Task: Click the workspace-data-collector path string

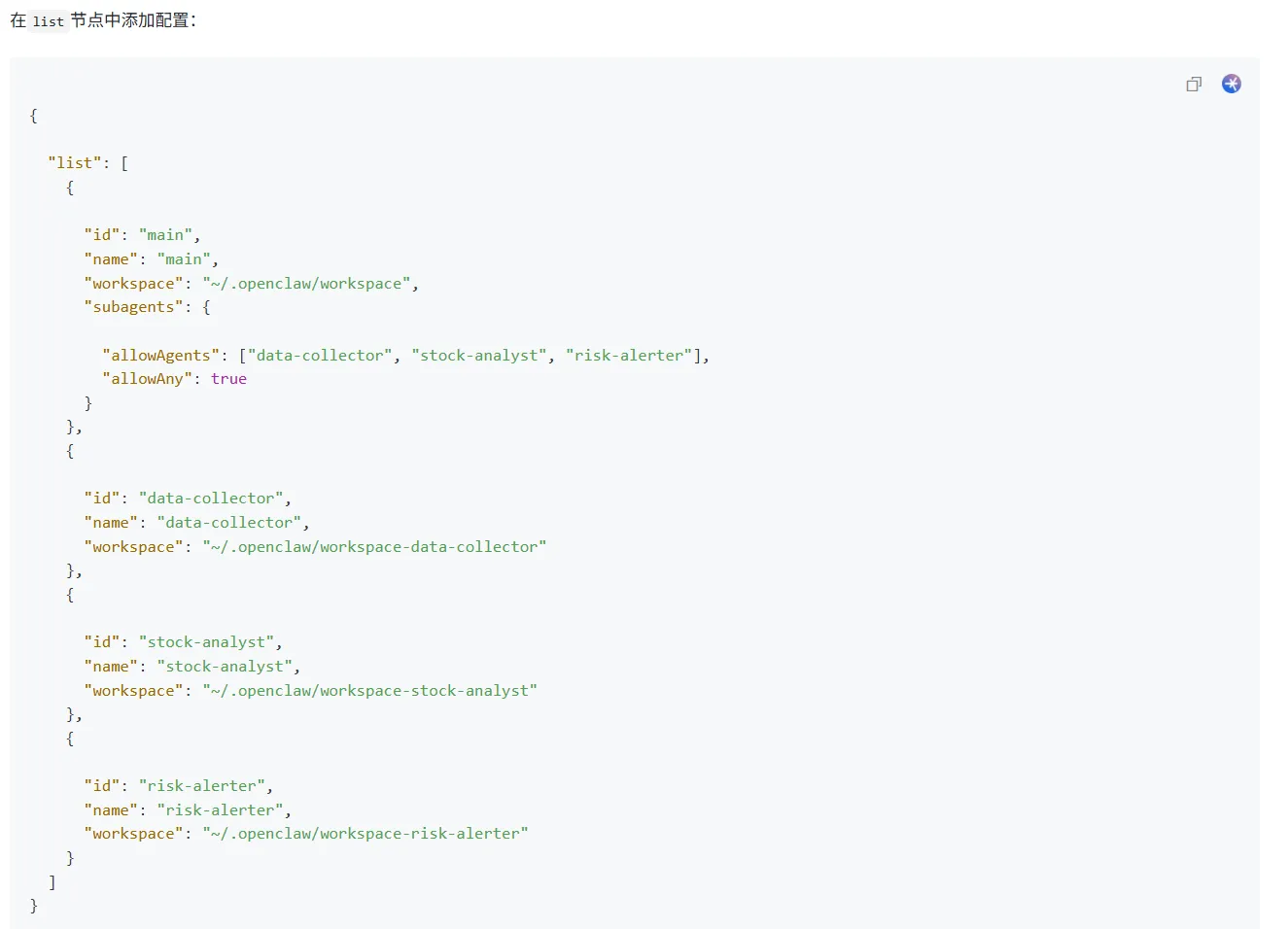Action: [x=374, y=547]
